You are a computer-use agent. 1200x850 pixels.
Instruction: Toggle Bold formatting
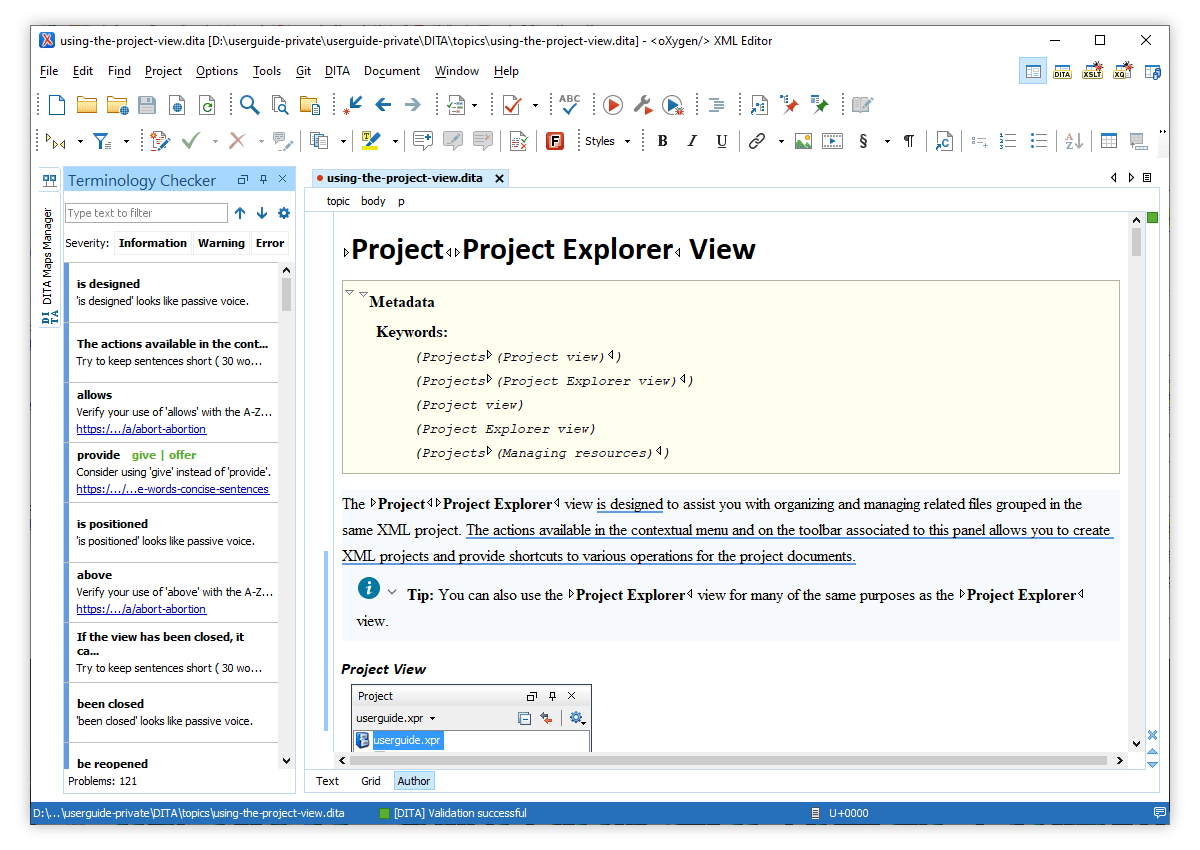[662, 141]
